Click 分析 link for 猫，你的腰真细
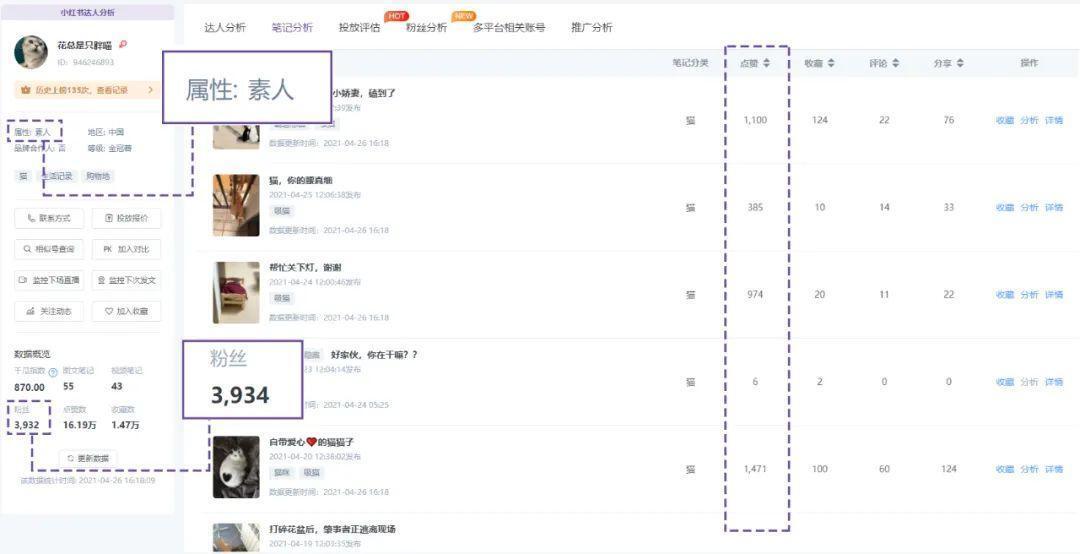Screen dimensions: 1080x554 [x=1029, y=207]
